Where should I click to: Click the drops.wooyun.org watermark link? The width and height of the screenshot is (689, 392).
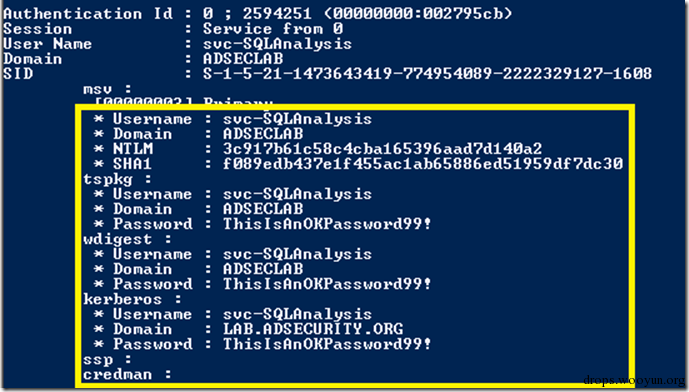coord(634,380)
